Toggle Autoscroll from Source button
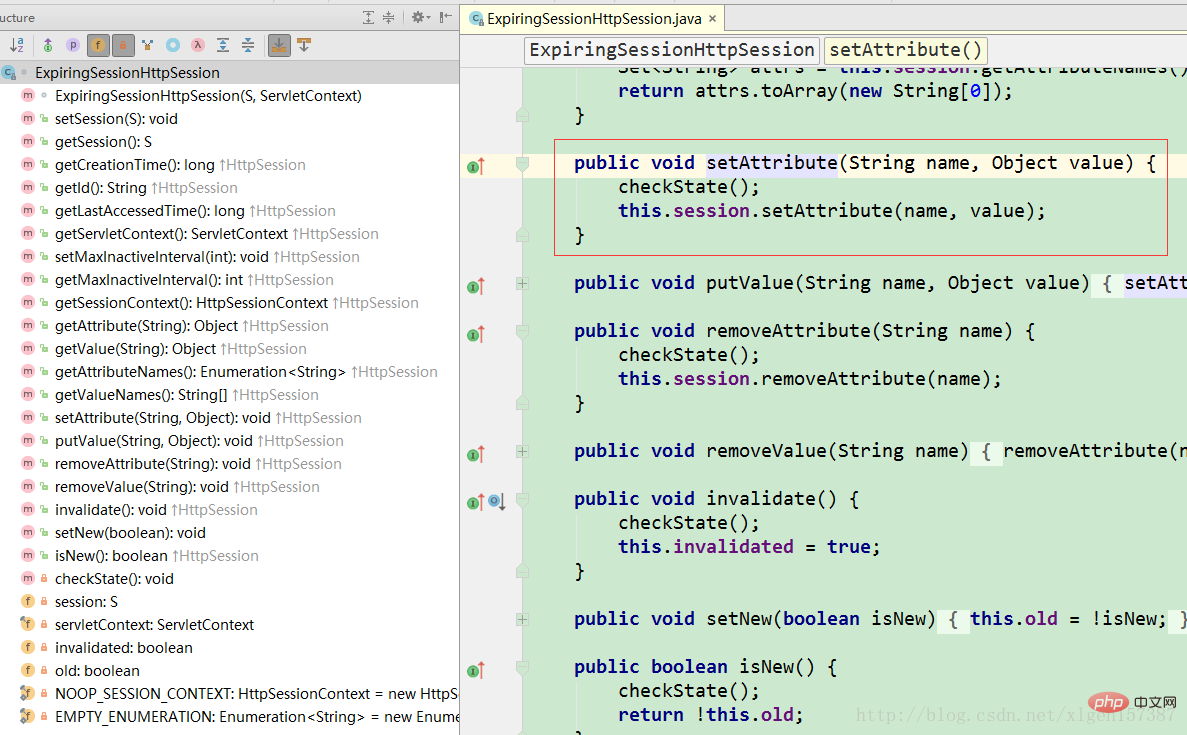Viewport: 1187px width, 735px height. point(304,45)
